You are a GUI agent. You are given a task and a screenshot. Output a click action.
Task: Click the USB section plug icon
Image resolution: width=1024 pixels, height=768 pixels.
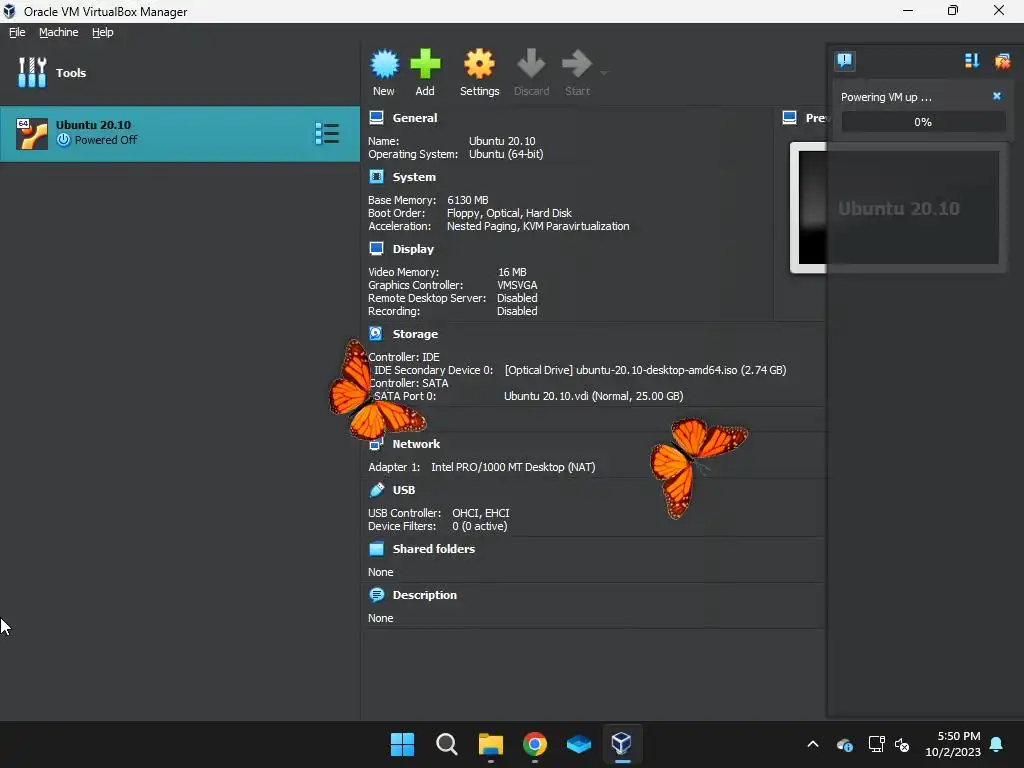pyautogui.click(x=377, y=490)
